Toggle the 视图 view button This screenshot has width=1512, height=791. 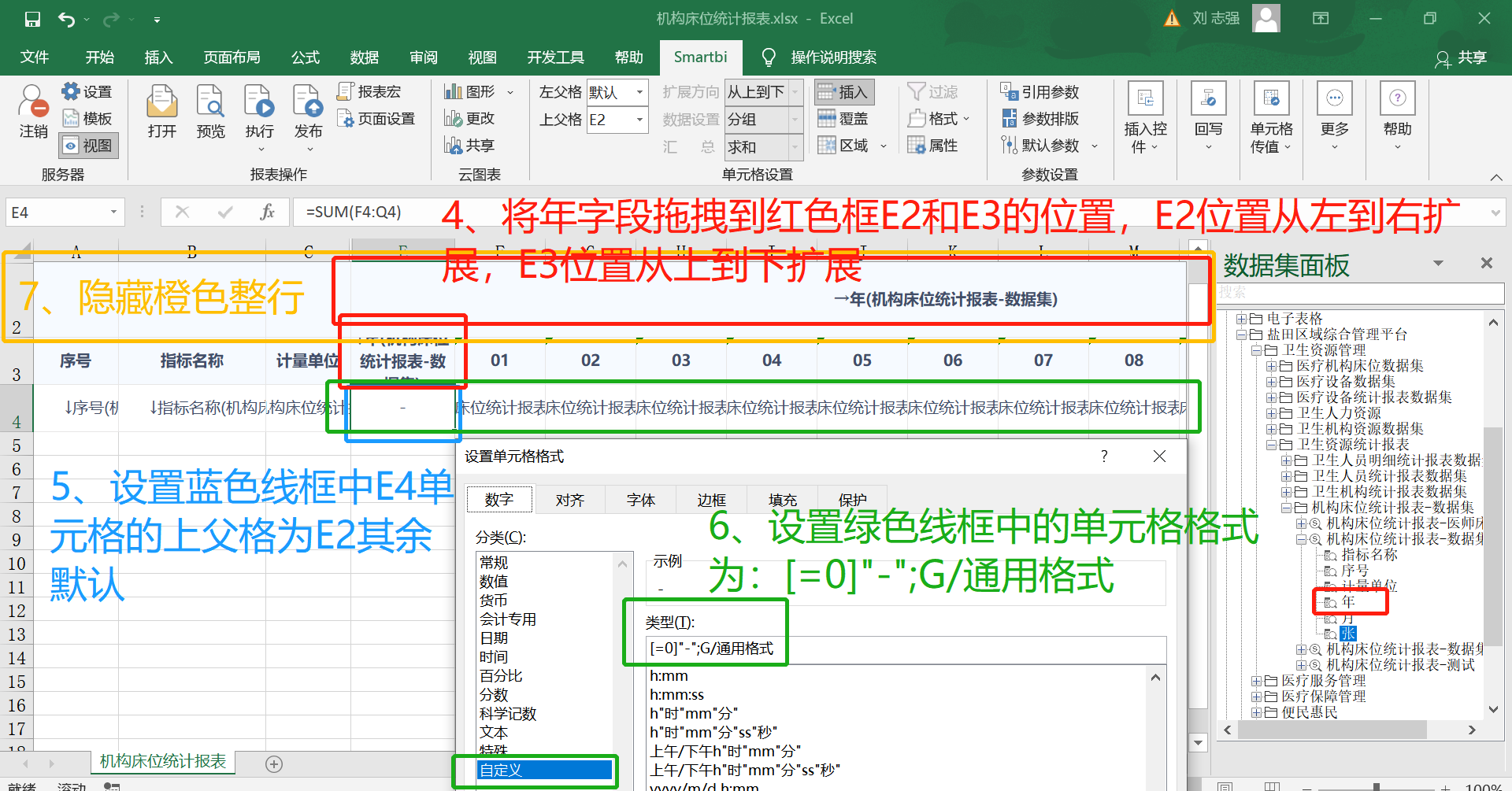click(x=88, y=146)
